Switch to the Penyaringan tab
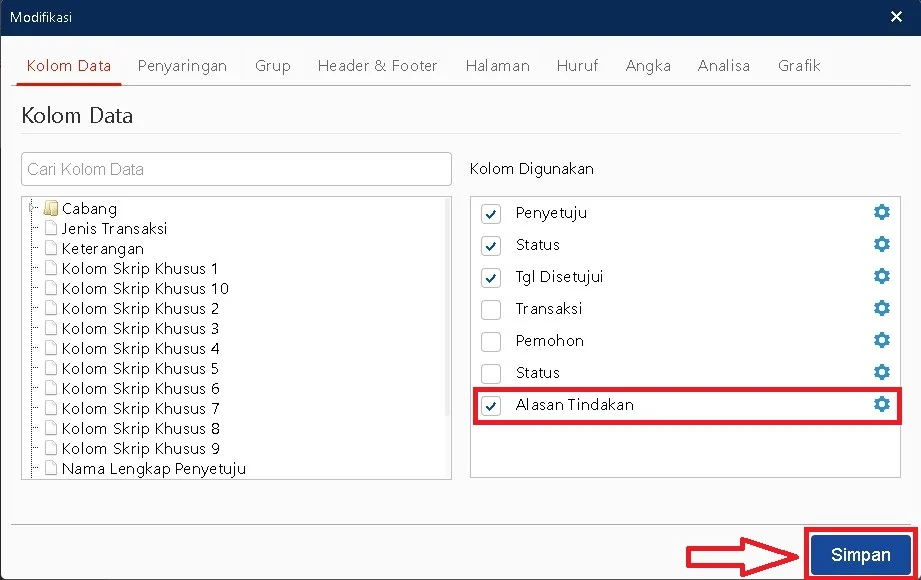This screenshot has width=921, height=580. (x=182, y=66)
